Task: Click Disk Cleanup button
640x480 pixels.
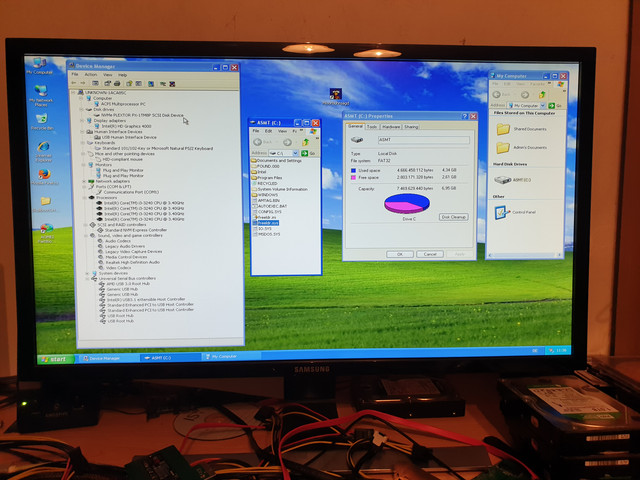Action: (x=453, y=217)
